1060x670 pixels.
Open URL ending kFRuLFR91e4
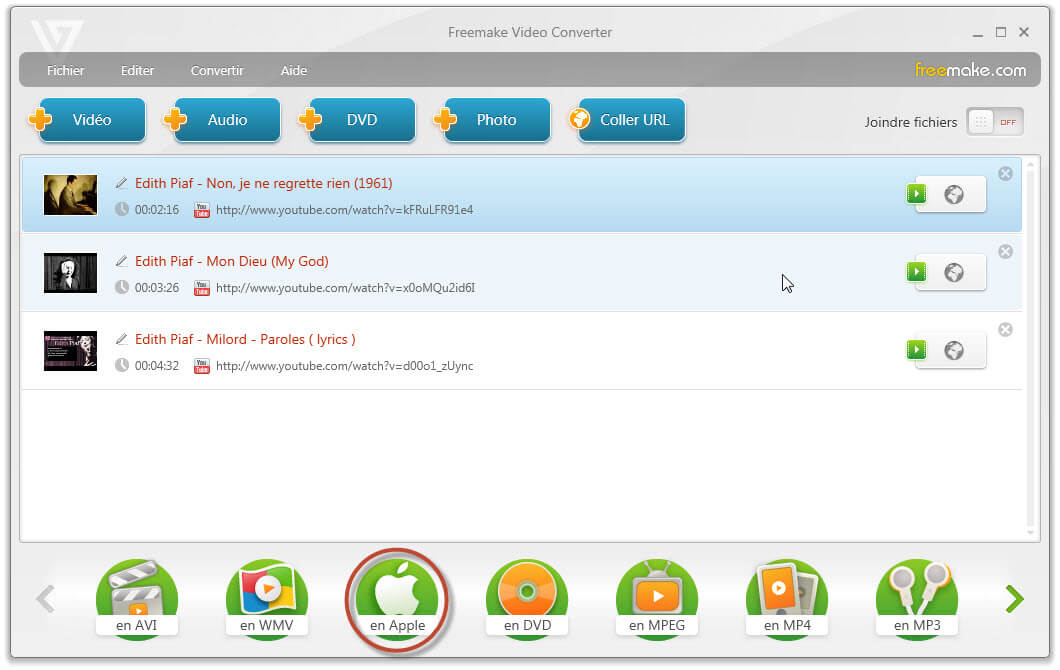[x=345, y=210]
